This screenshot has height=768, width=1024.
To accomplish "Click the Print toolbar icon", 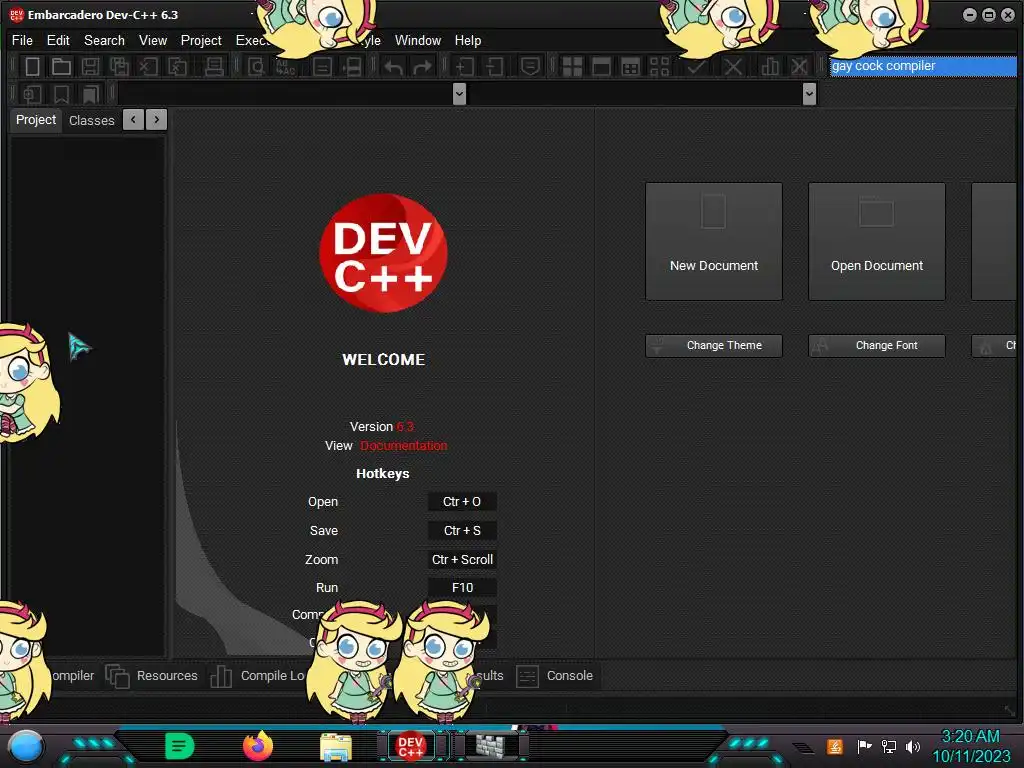I will (x=214, y=67).
